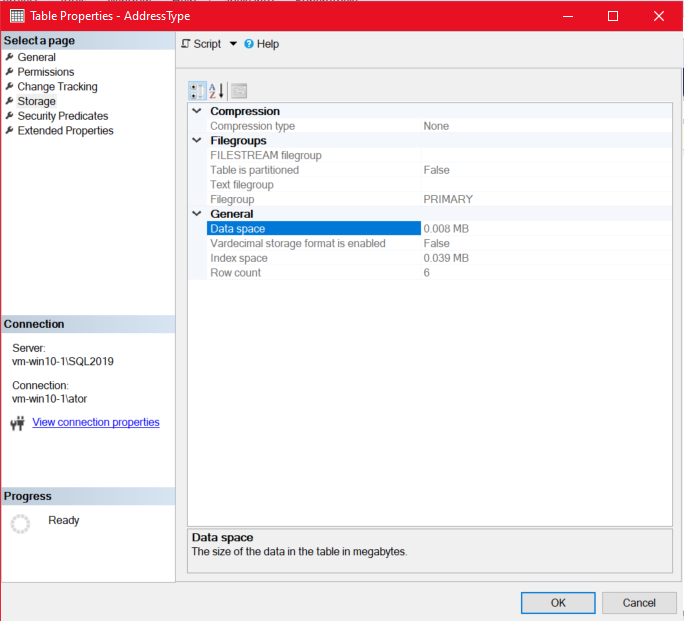Viewport: 684px width, 621px height.
Task: Click the Data space description text
Action: click(x=299, y=551)
